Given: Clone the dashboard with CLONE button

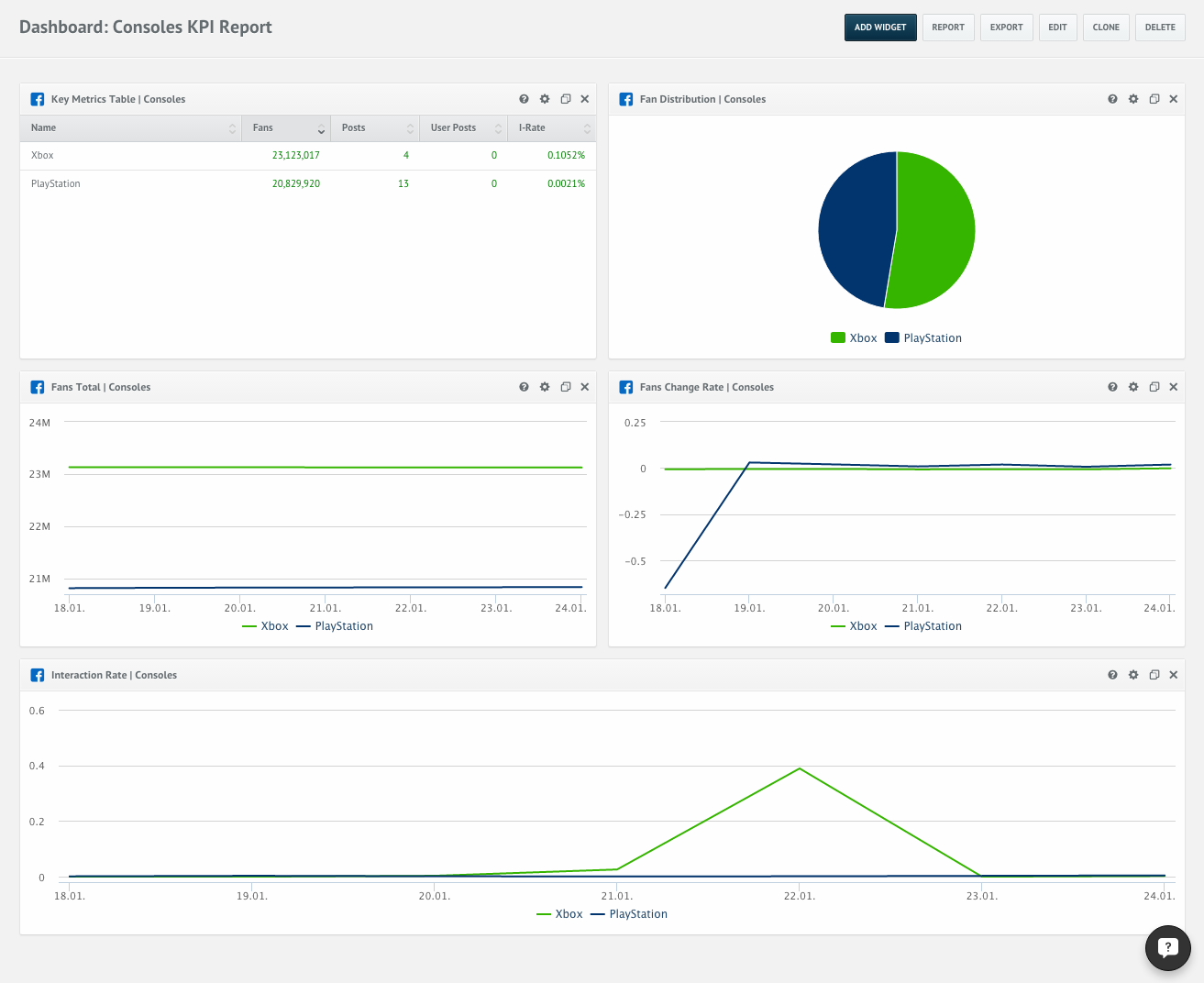Looking at the screenshot, I should click(1106, 28).
